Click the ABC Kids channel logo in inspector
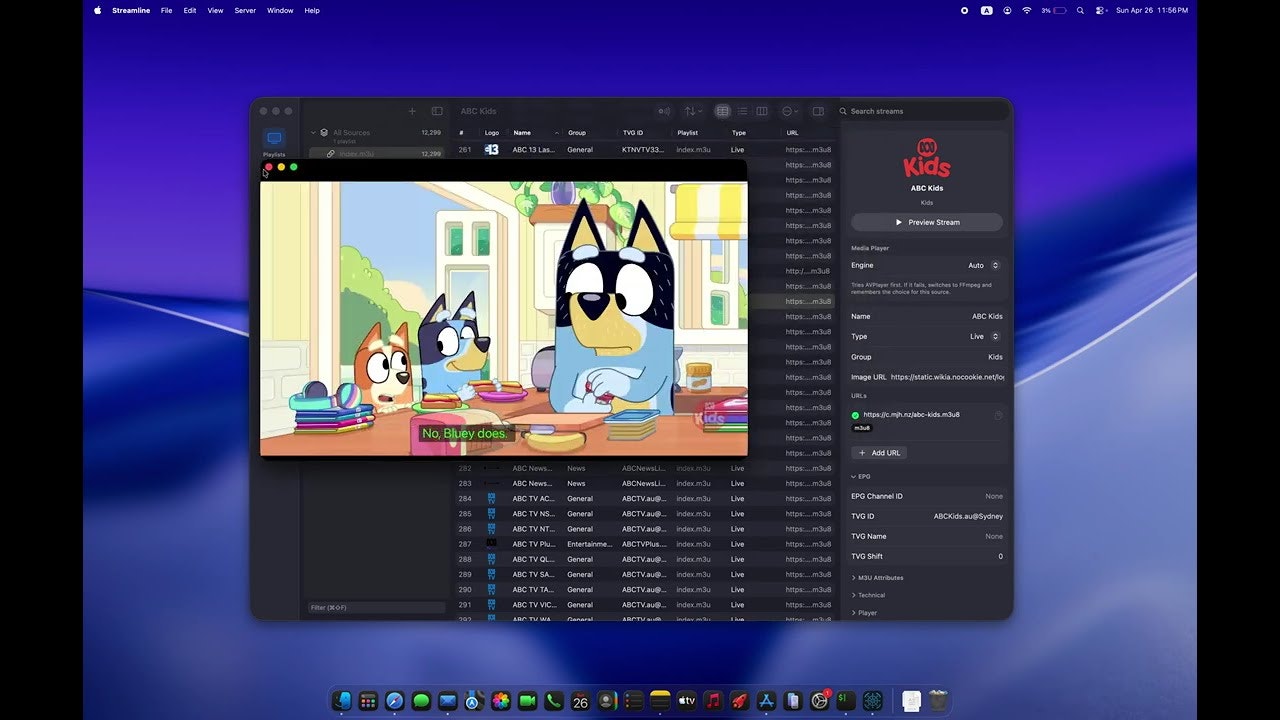Image resolution: width=1280 pixels, height=720 pixels. 927,159
